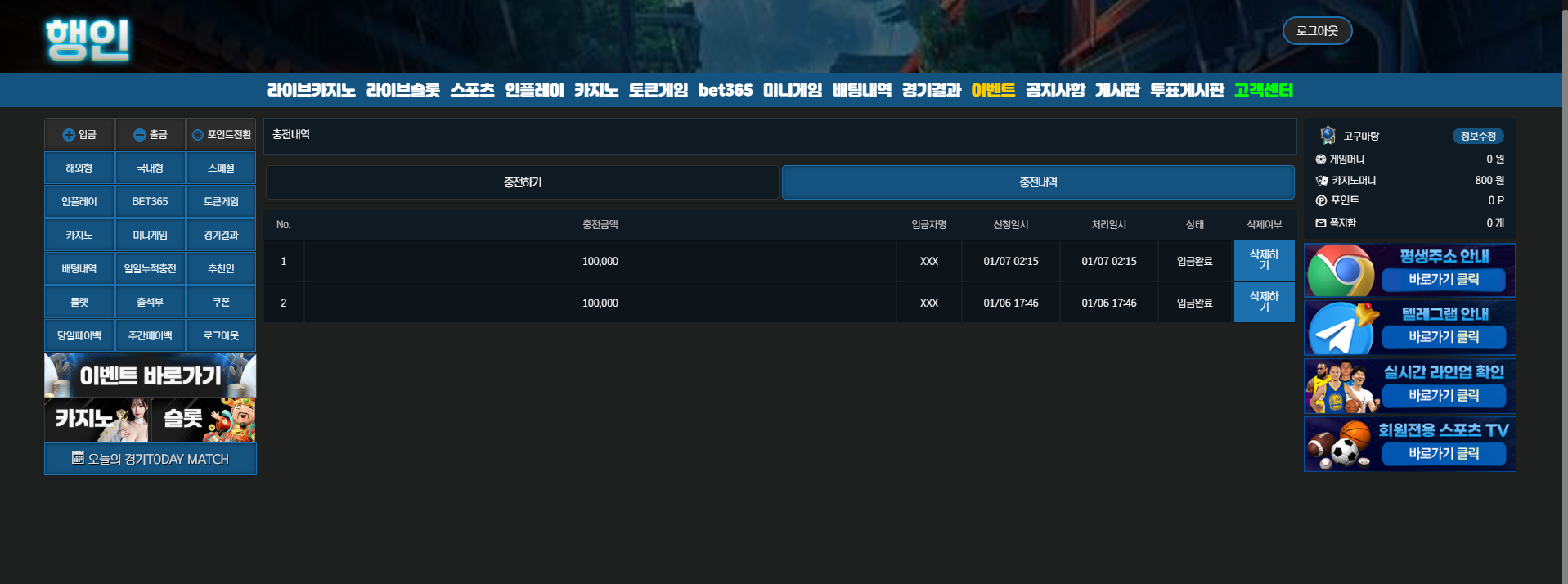Viewport: 1568px width, 584px height.
Task: Open 라이브카지노 in the top menu
Action: [311, 90]
